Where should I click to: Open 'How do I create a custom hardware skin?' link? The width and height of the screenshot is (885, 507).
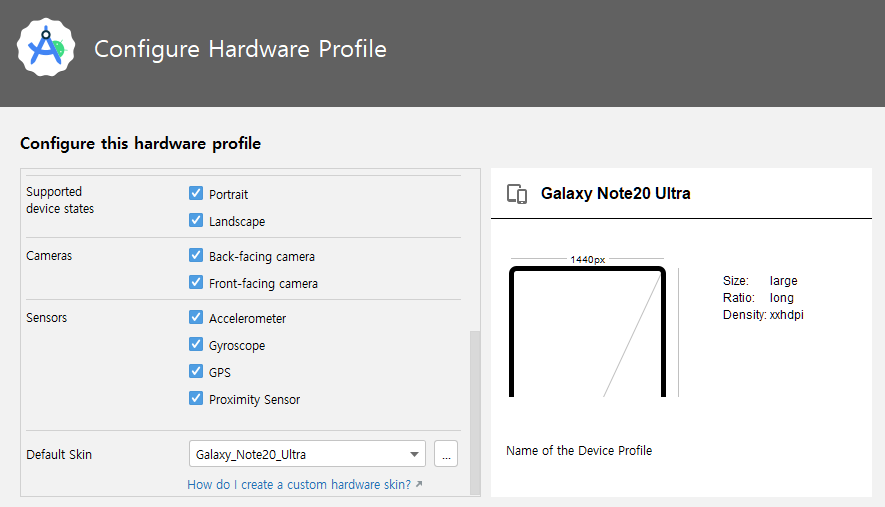point(305,484)
